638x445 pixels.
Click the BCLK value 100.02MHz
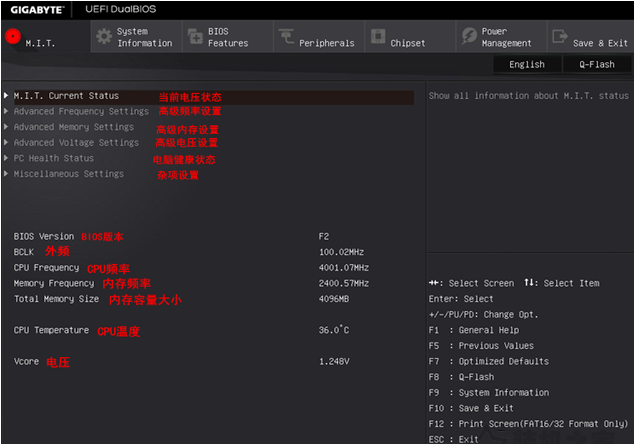pos(341,252)
